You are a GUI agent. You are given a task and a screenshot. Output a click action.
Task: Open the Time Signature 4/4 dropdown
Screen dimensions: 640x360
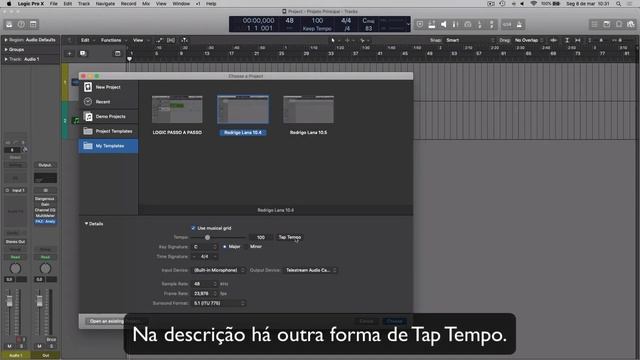205,257
